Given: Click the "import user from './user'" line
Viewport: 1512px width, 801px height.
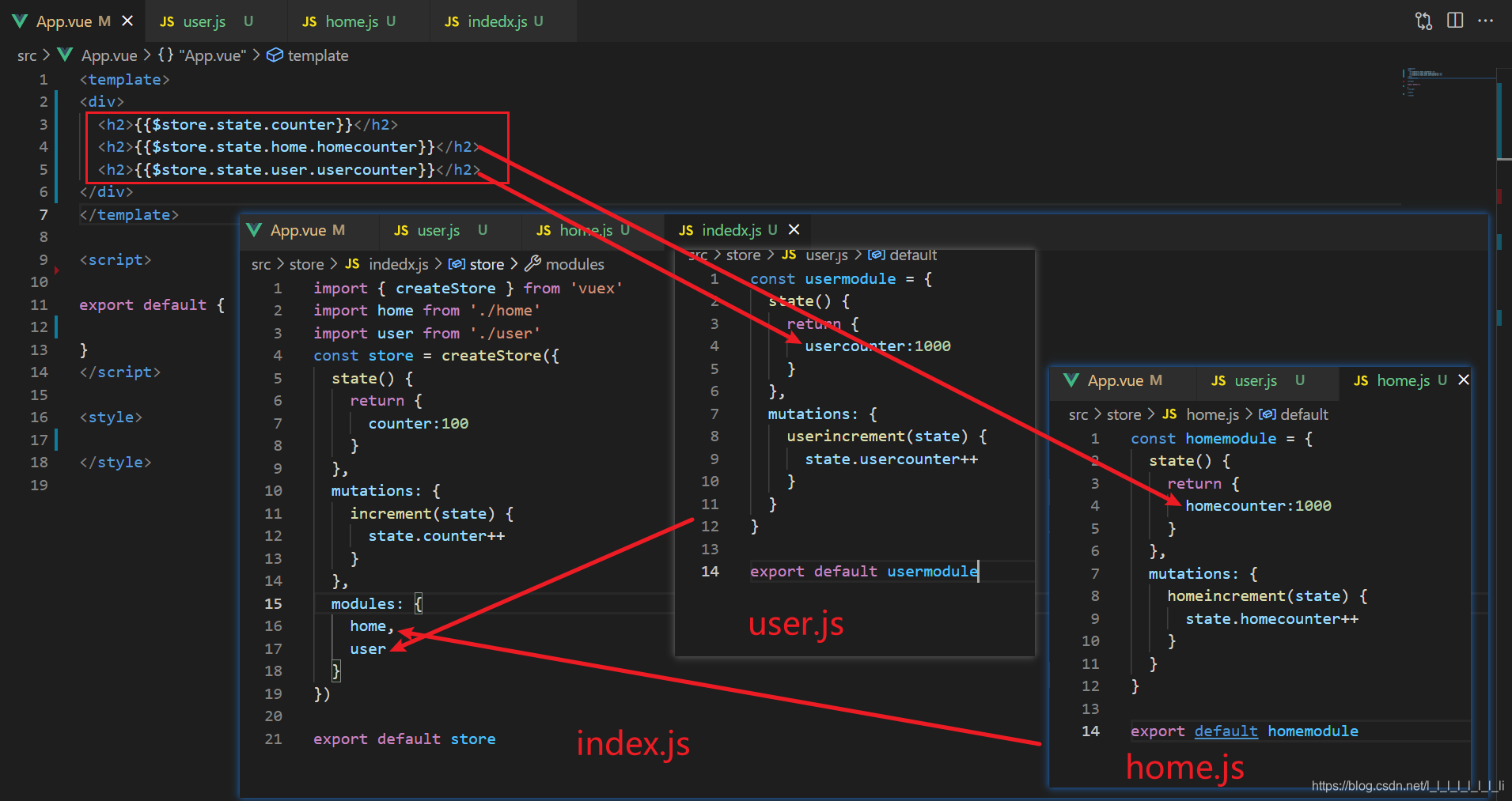Looking at the screenshot, I should [426, 334].
